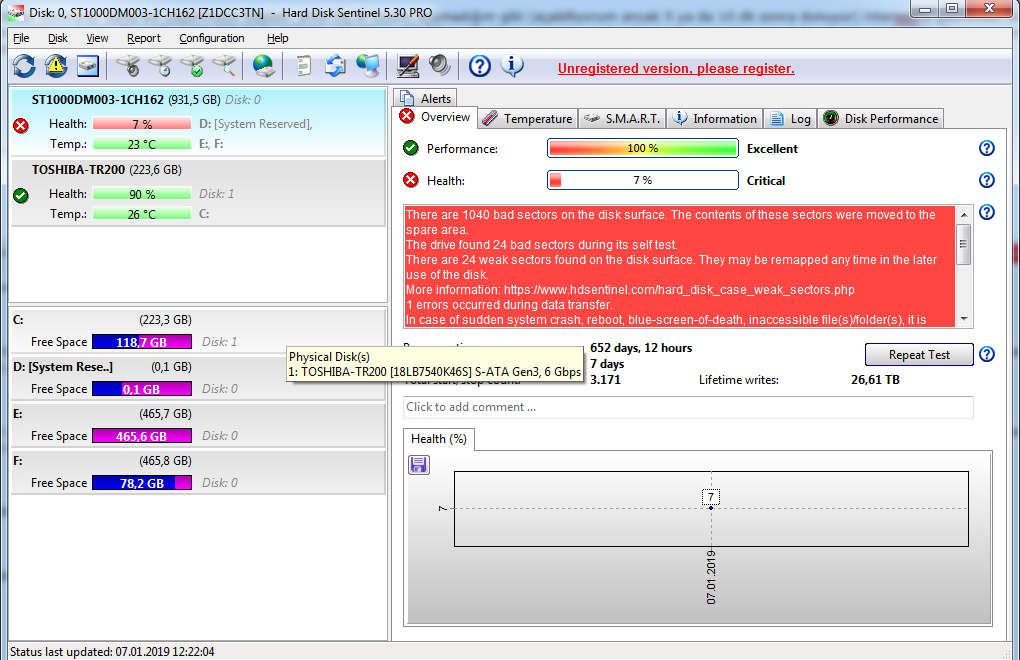The image size is (1020, 660).
Task: Click the help icon next to Performance
Action: pyautogui.click(x=986, y=149)
